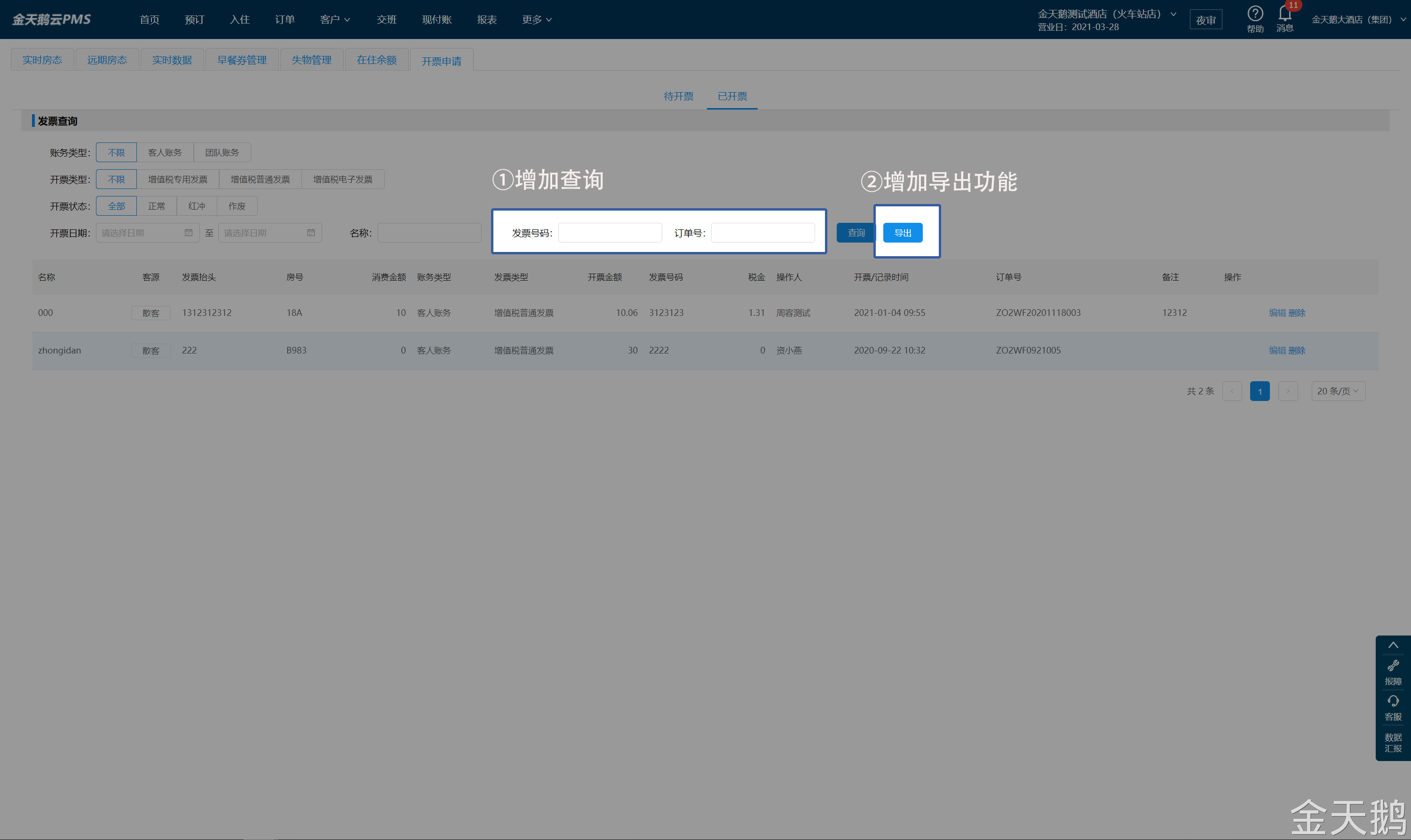Open the 20 条/页 page size dropdown
The height and width of the screenshot is (840, 1411).
[x=1339, y=391]
